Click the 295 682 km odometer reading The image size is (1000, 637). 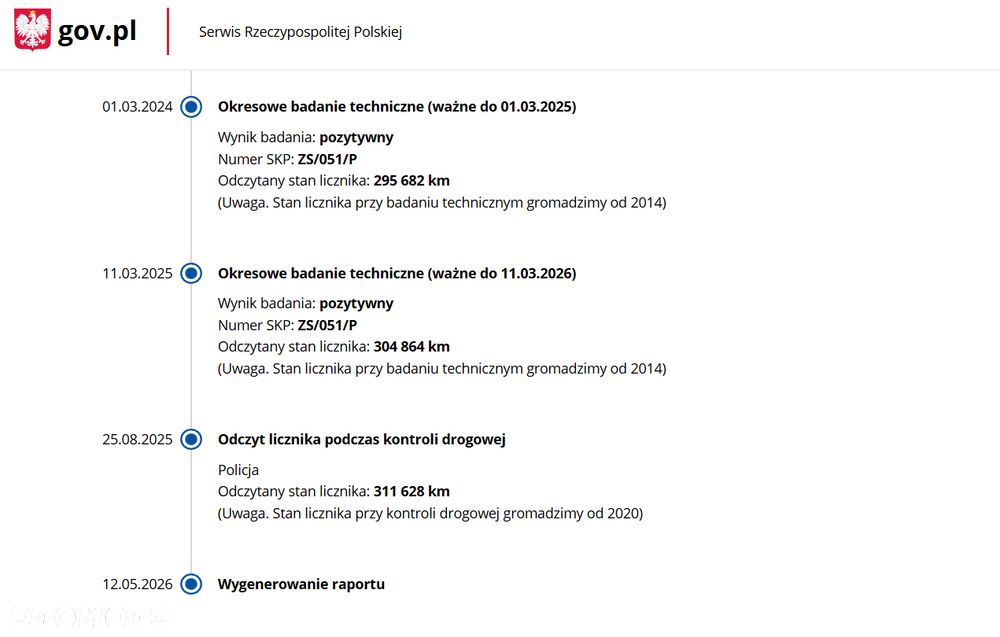point(411,180)
